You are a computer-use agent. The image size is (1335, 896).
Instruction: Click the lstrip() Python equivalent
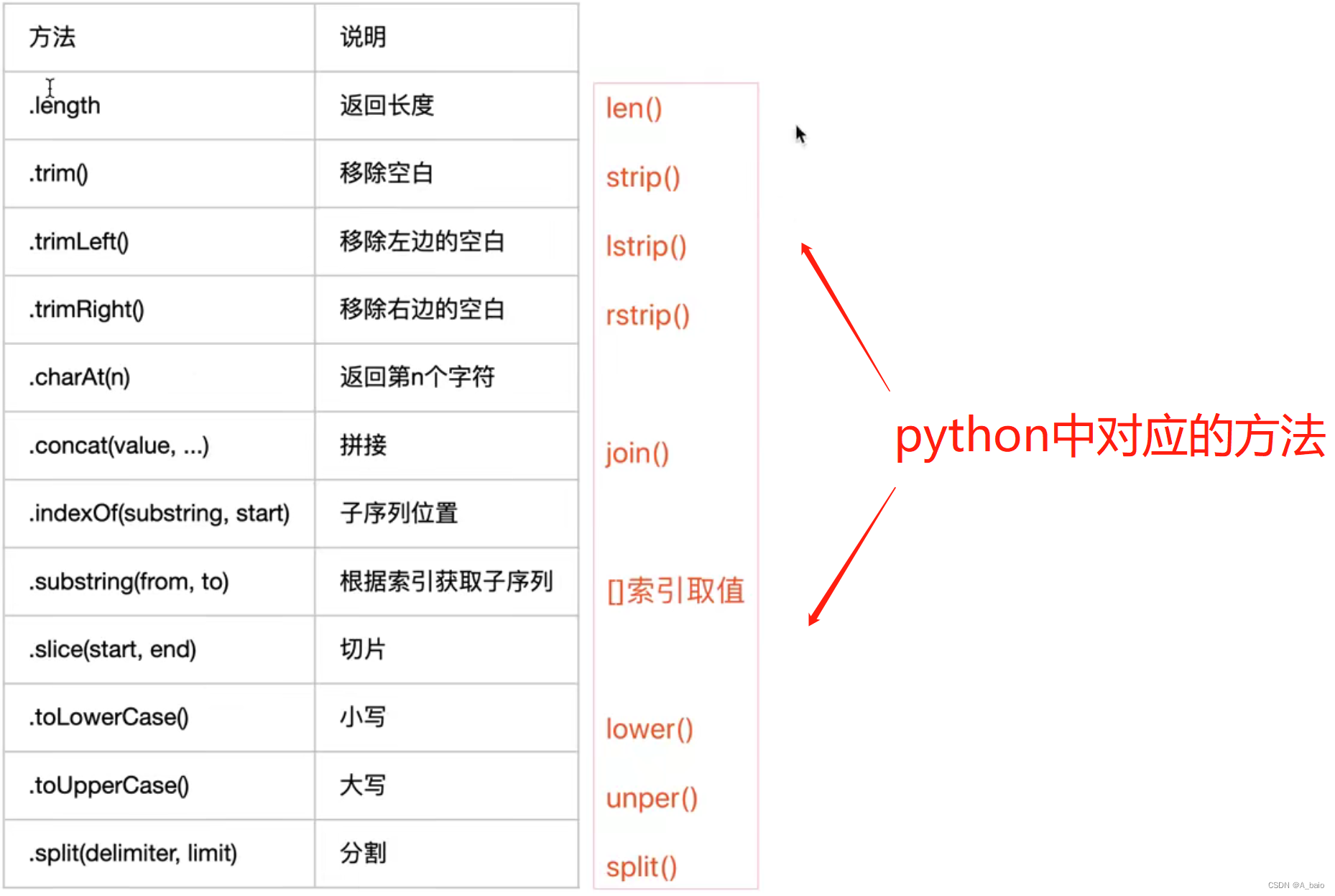click(x=646, y=247)
